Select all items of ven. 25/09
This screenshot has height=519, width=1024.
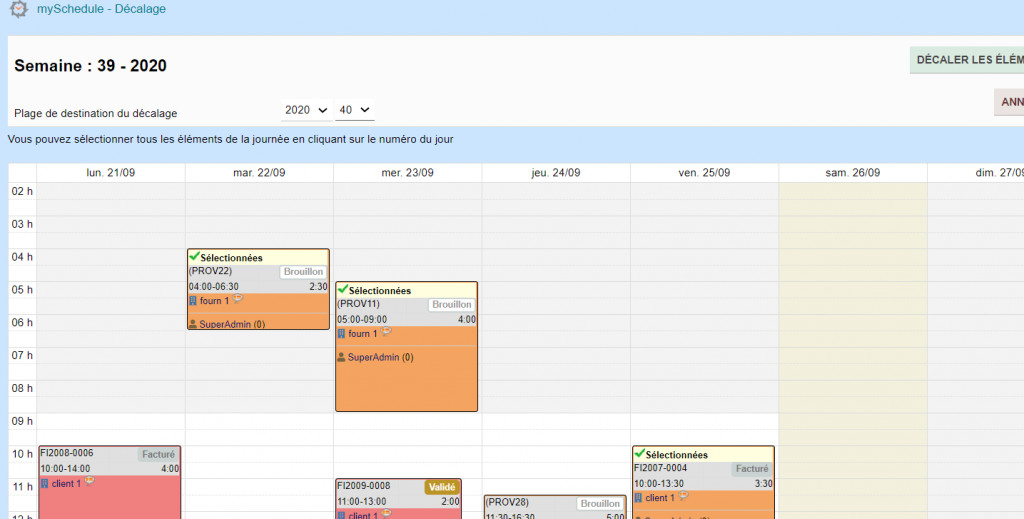coord(704,172)
